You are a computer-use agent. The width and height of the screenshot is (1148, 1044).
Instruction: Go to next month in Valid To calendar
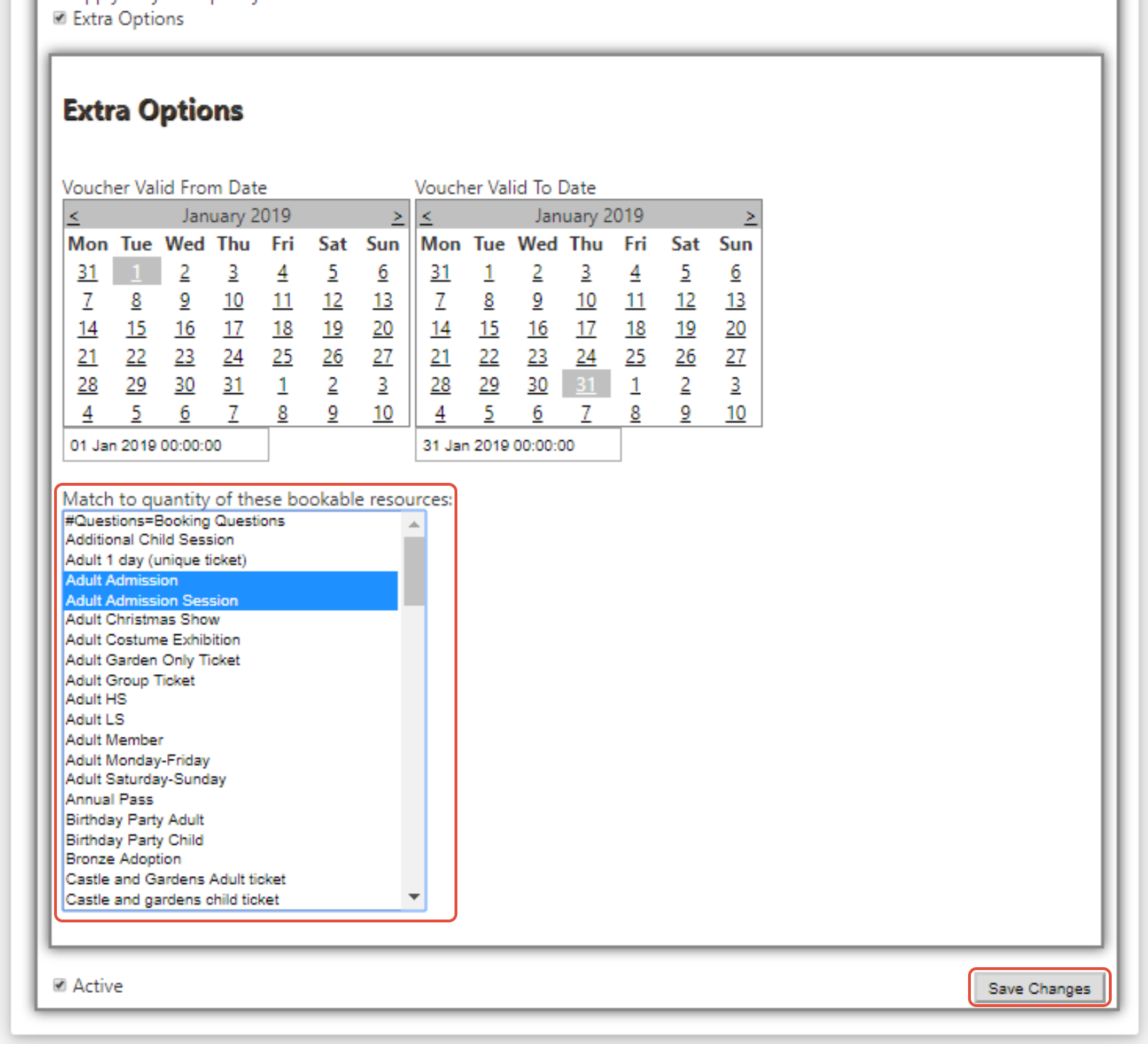click(x=750, y=215)
